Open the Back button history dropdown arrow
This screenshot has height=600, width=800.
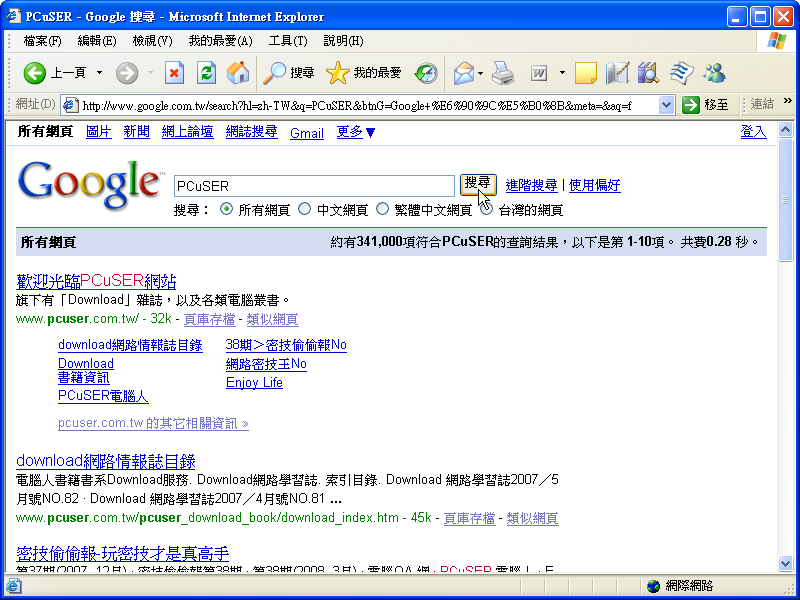pos(99,73)
